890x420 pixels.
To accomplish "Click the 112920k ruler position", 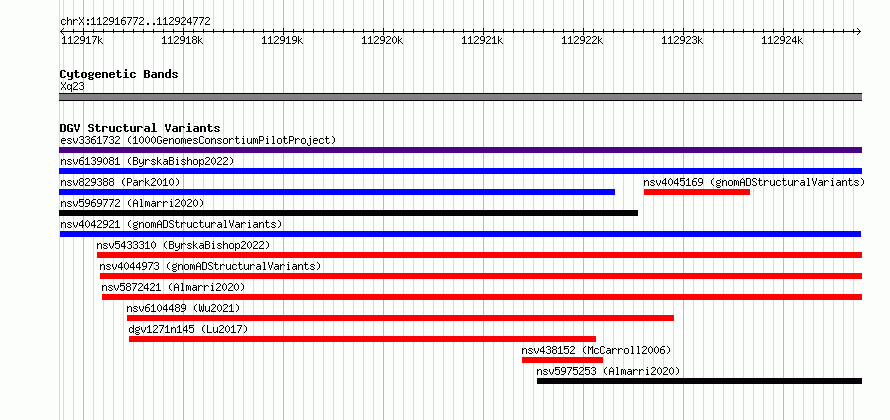I will click(382, 40).
